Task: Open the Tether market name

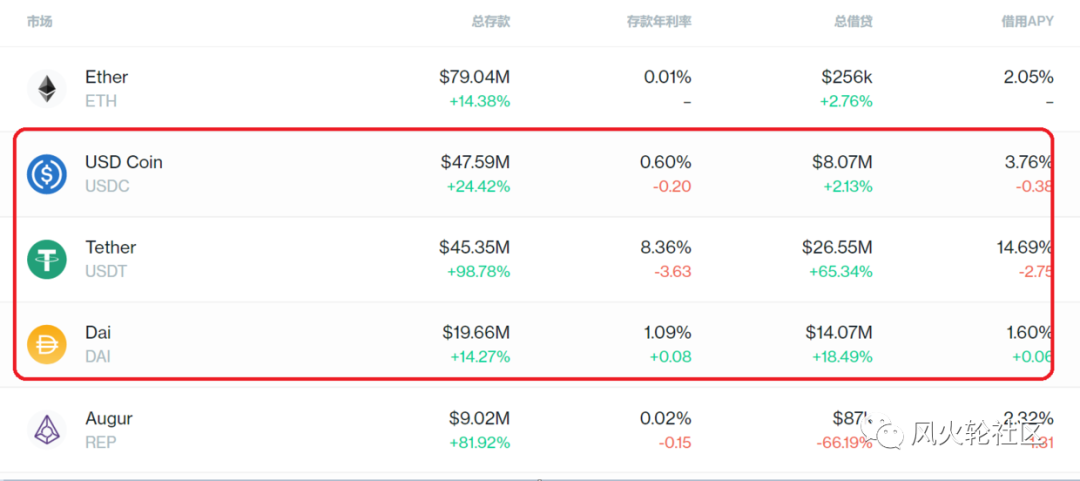Action: coord(111,247)
